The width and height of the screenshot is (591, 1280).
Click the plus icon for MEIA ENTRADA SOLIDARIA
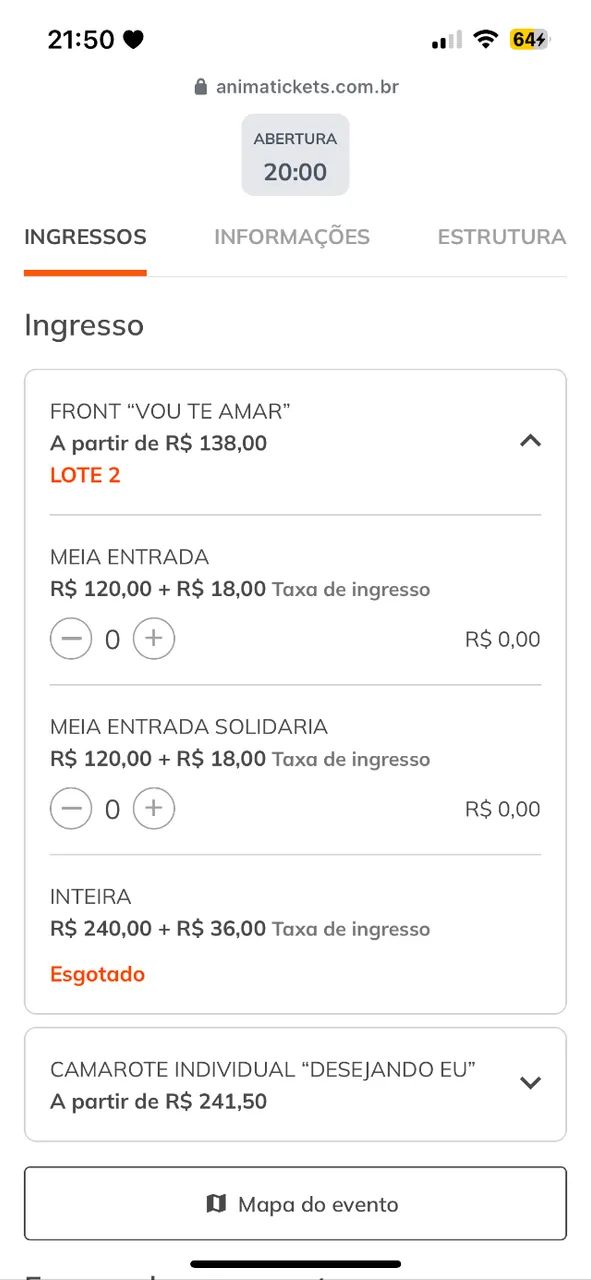tap(153, 808)
